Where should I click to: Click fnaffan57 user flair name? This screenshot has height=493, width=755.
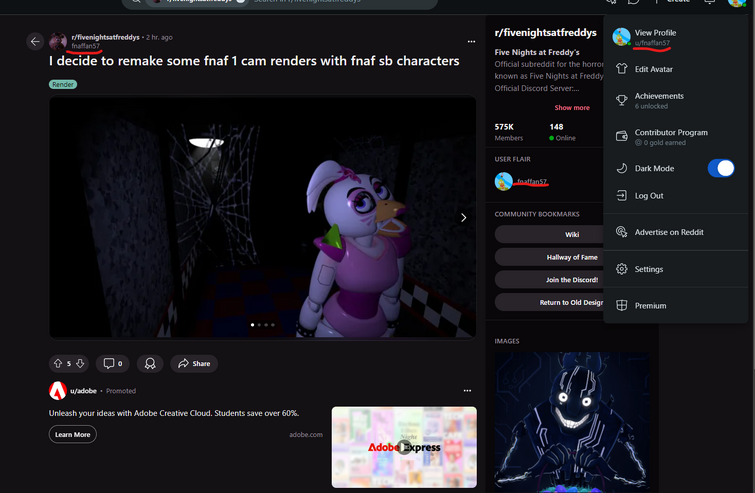pos(532,182)
